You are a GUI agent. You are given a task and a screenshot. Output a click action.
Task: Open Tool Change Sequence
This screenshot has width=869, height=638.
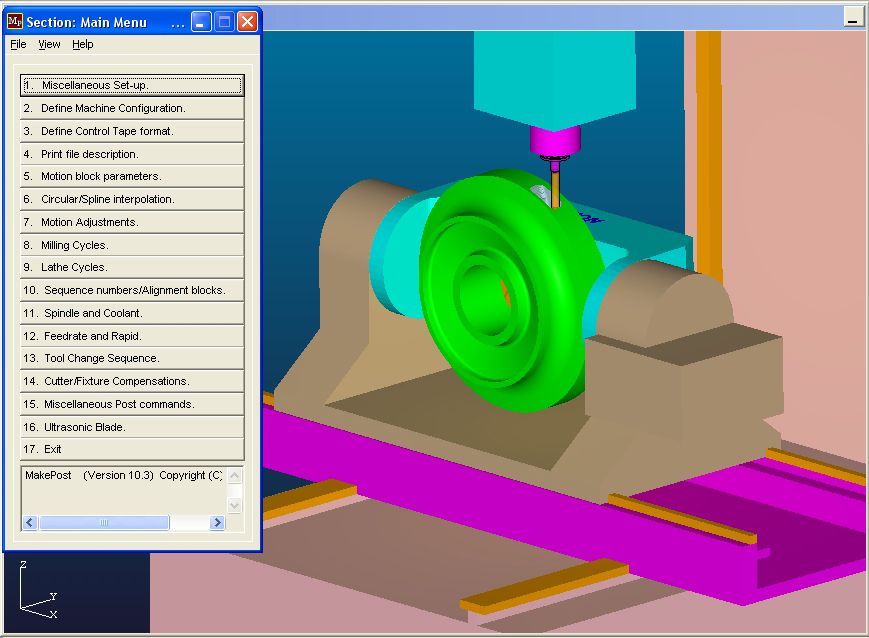[132, 358]
